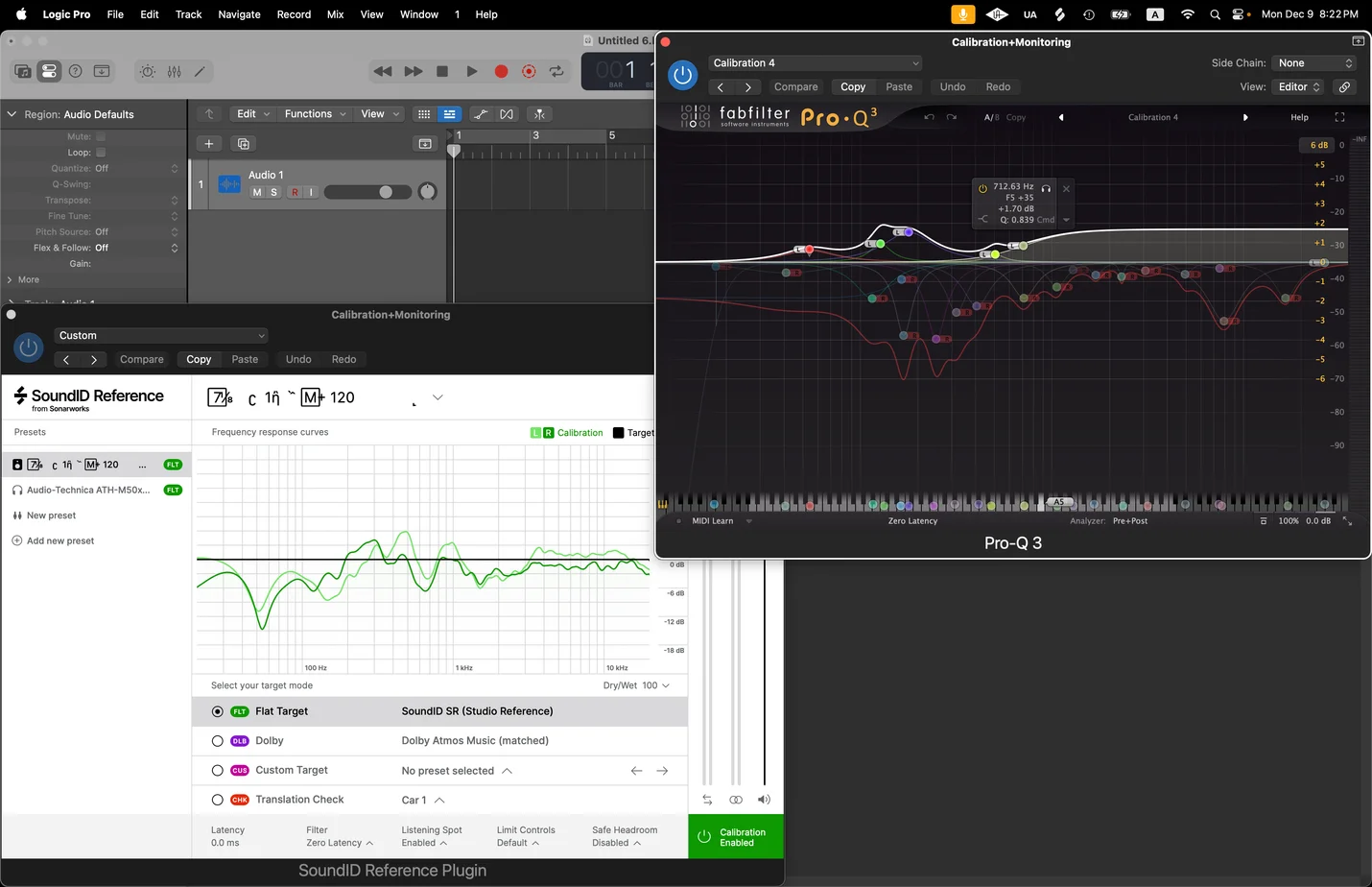
Task: Open the Record menu
Action: pos(294,14)
